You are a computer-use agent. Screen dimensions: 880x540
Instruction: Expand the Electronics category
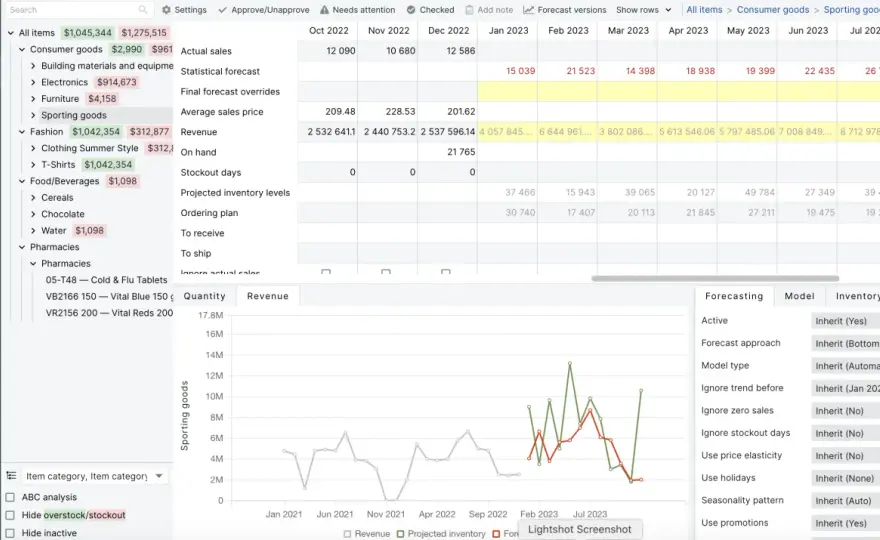click(x=33, y=83)
